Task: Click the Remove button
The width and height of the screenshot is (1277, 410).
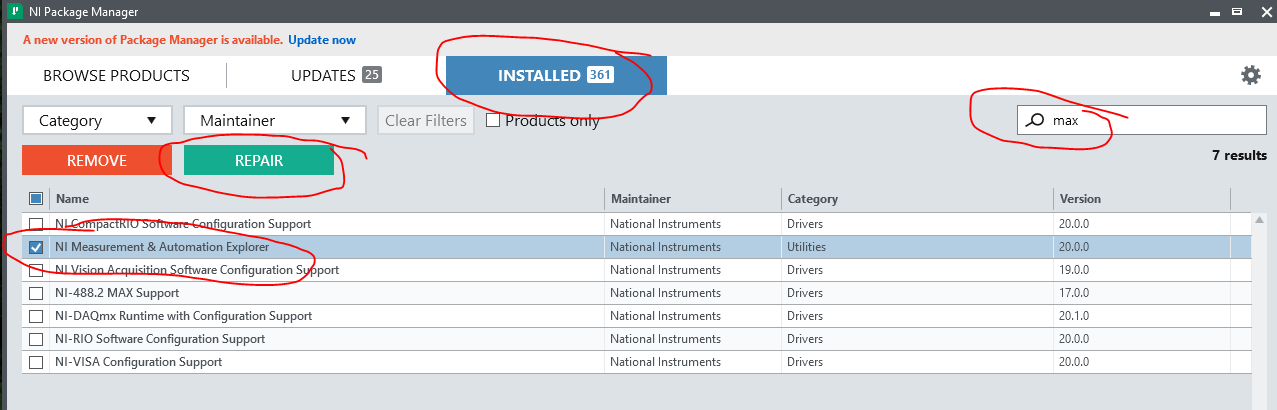Action: coord(97,160)
